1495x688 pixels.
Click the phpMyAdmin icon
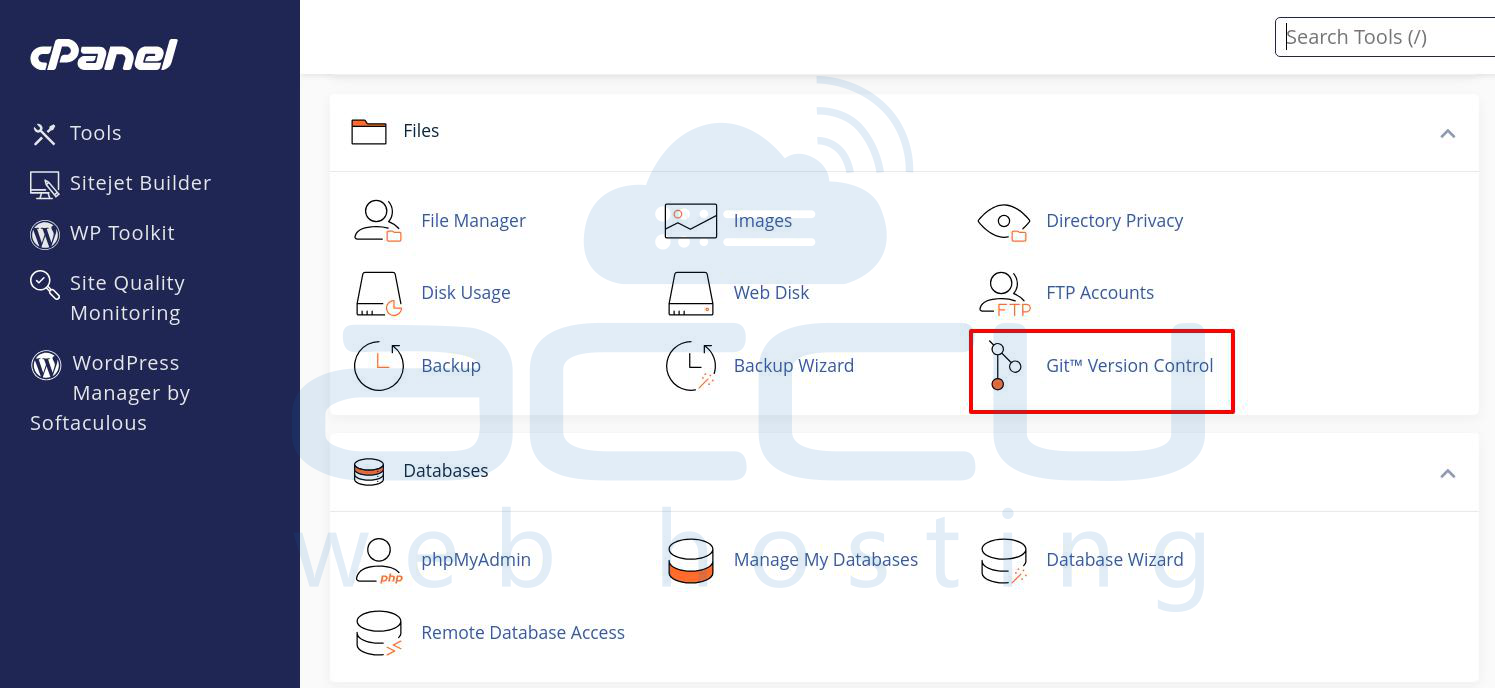379,561
